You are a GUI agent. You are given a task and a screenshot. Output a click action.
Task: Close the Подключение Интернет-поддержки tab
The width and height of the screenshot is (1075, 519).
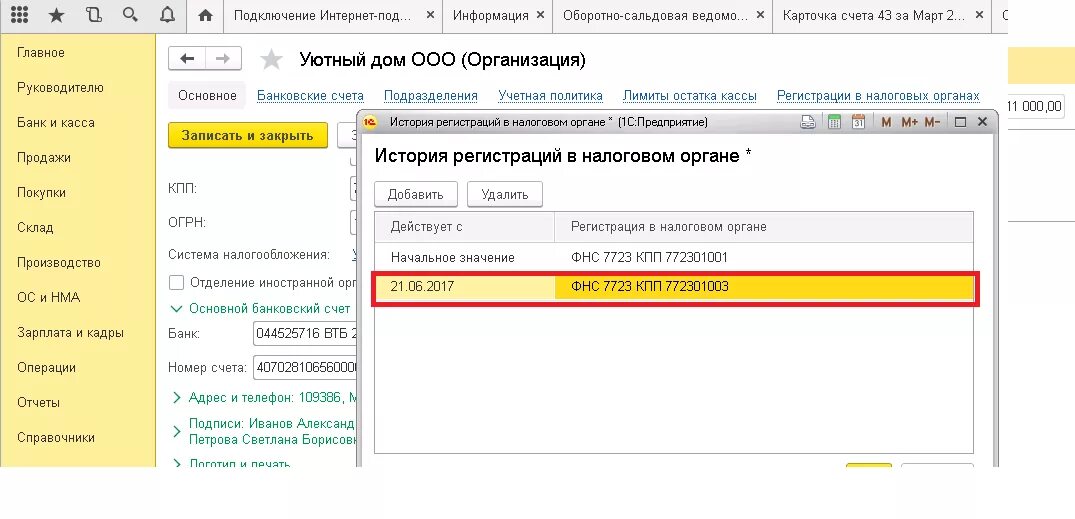coord(430,15)
